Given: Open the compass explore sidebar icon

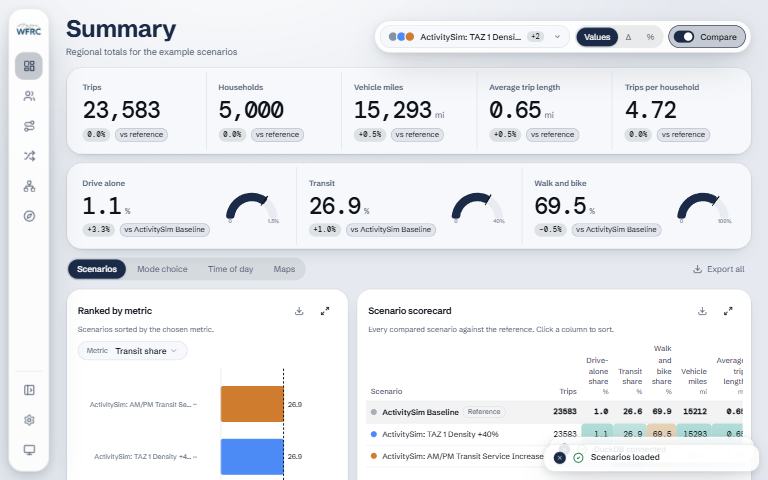Looking at the screenshot, I should click(29, 216).
